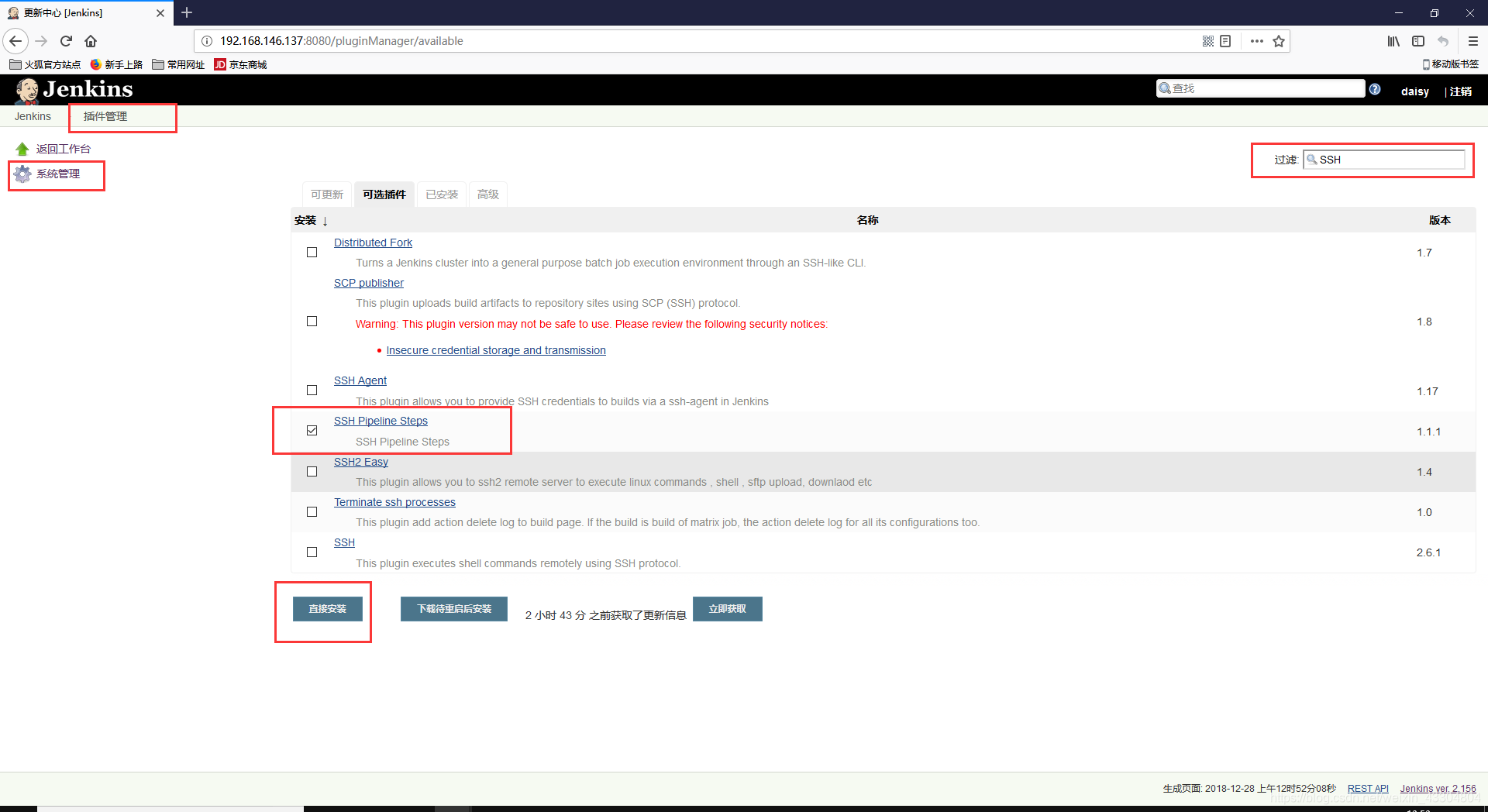Check the SCP publisher plugin checkbox

pyautogui.click(x=312, y=322)
